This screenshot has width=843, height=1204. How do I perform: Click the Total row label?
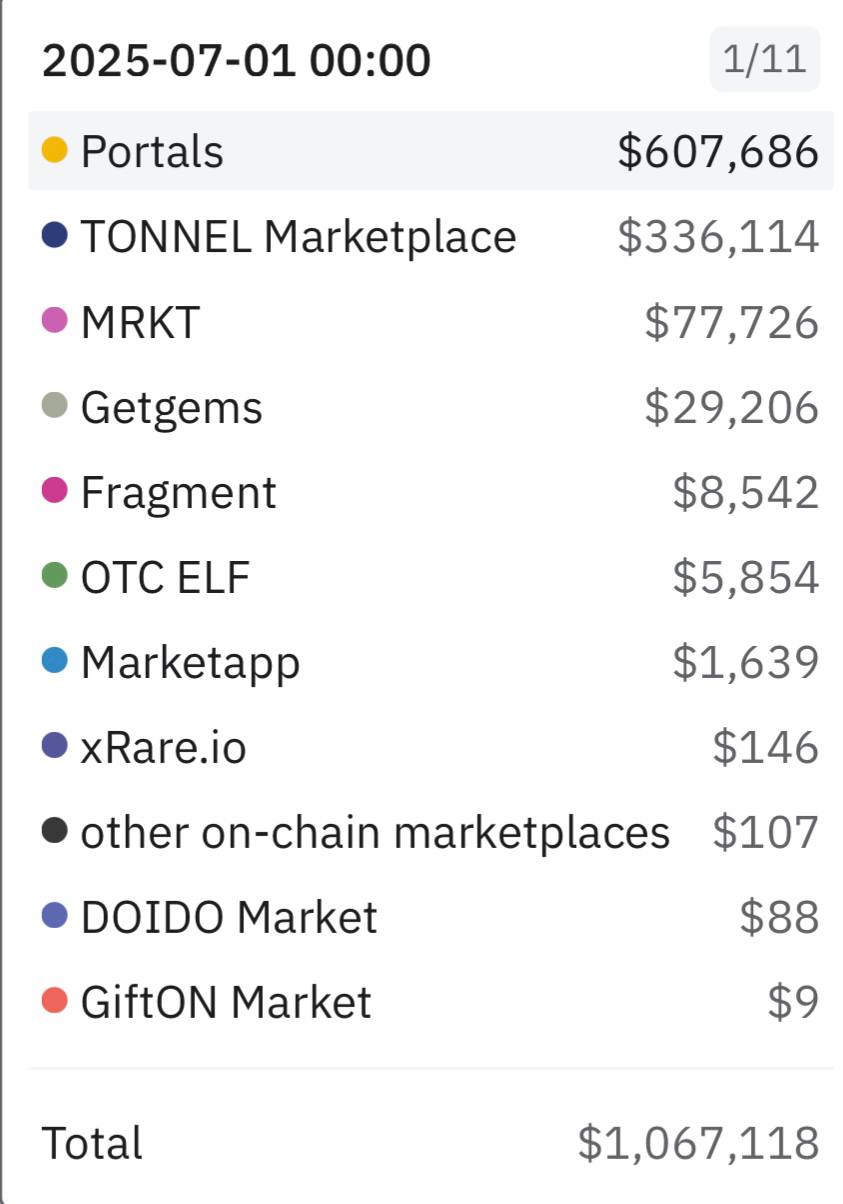tap(92, 1143)
